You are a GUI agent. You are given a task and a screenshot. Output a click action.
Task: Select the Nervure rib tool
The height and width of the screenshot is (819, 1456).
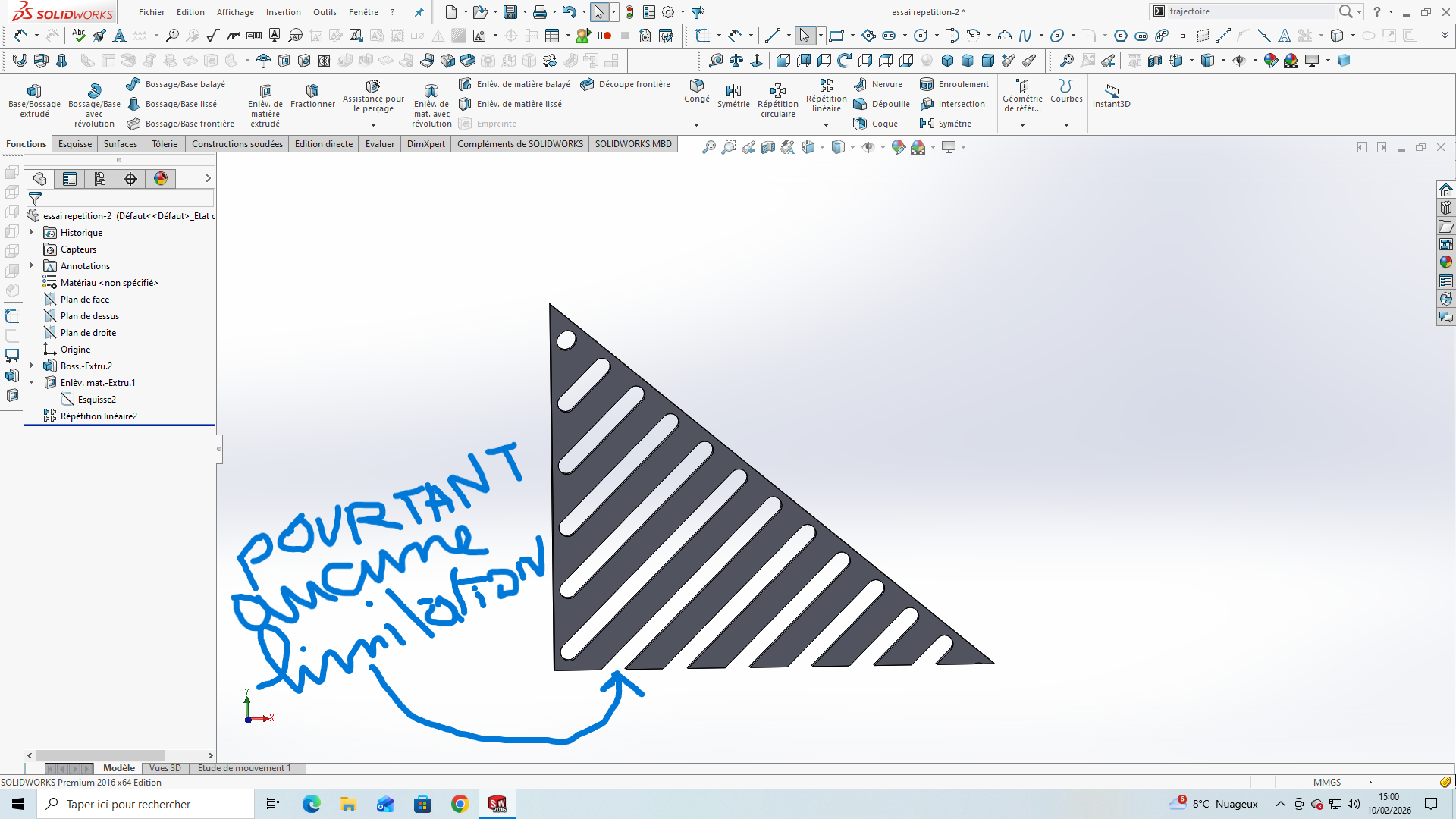click(x=878, y=84)
